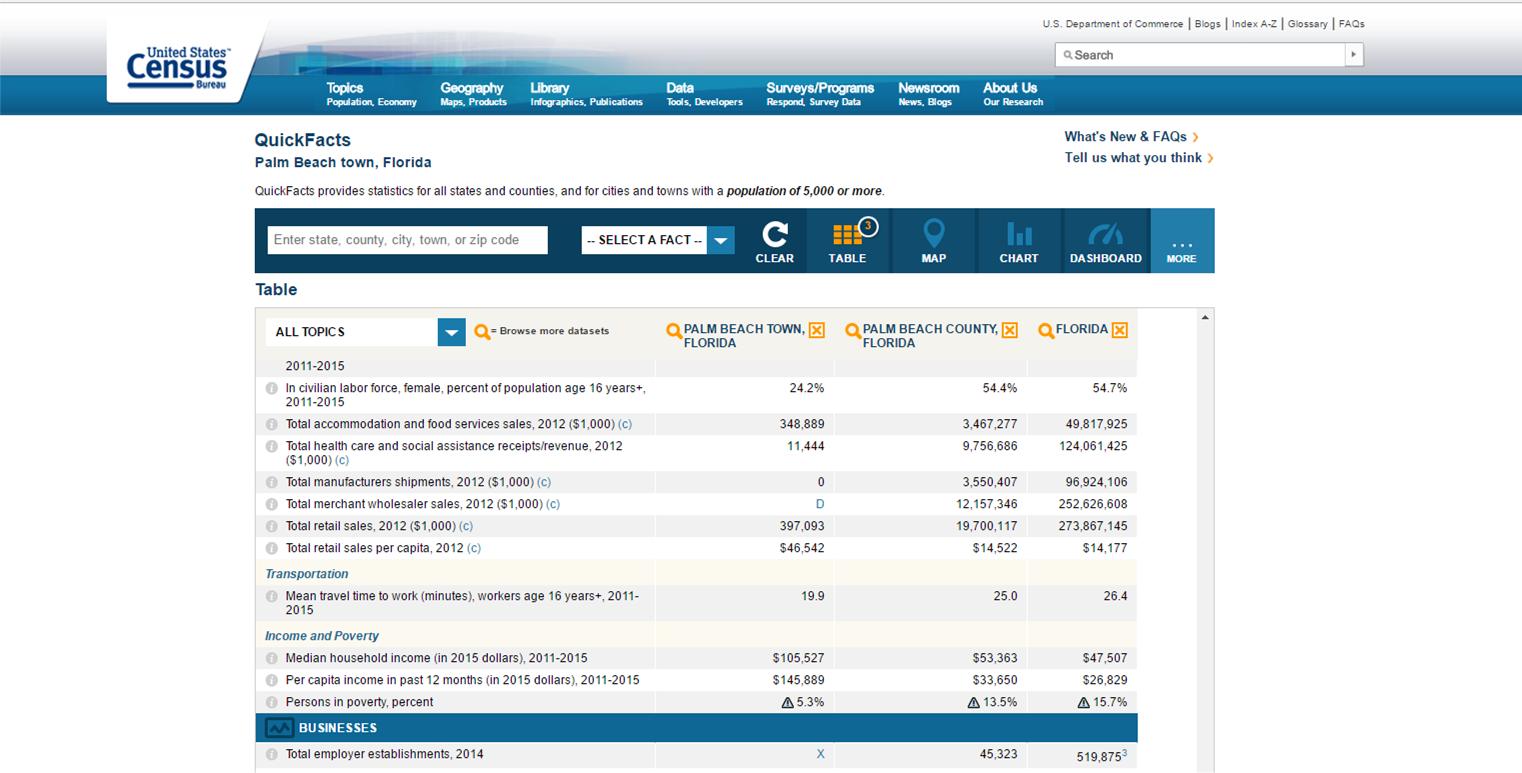Remove Florida column with X icon
Screen dimensions: 1522x773
[1120, 330]
